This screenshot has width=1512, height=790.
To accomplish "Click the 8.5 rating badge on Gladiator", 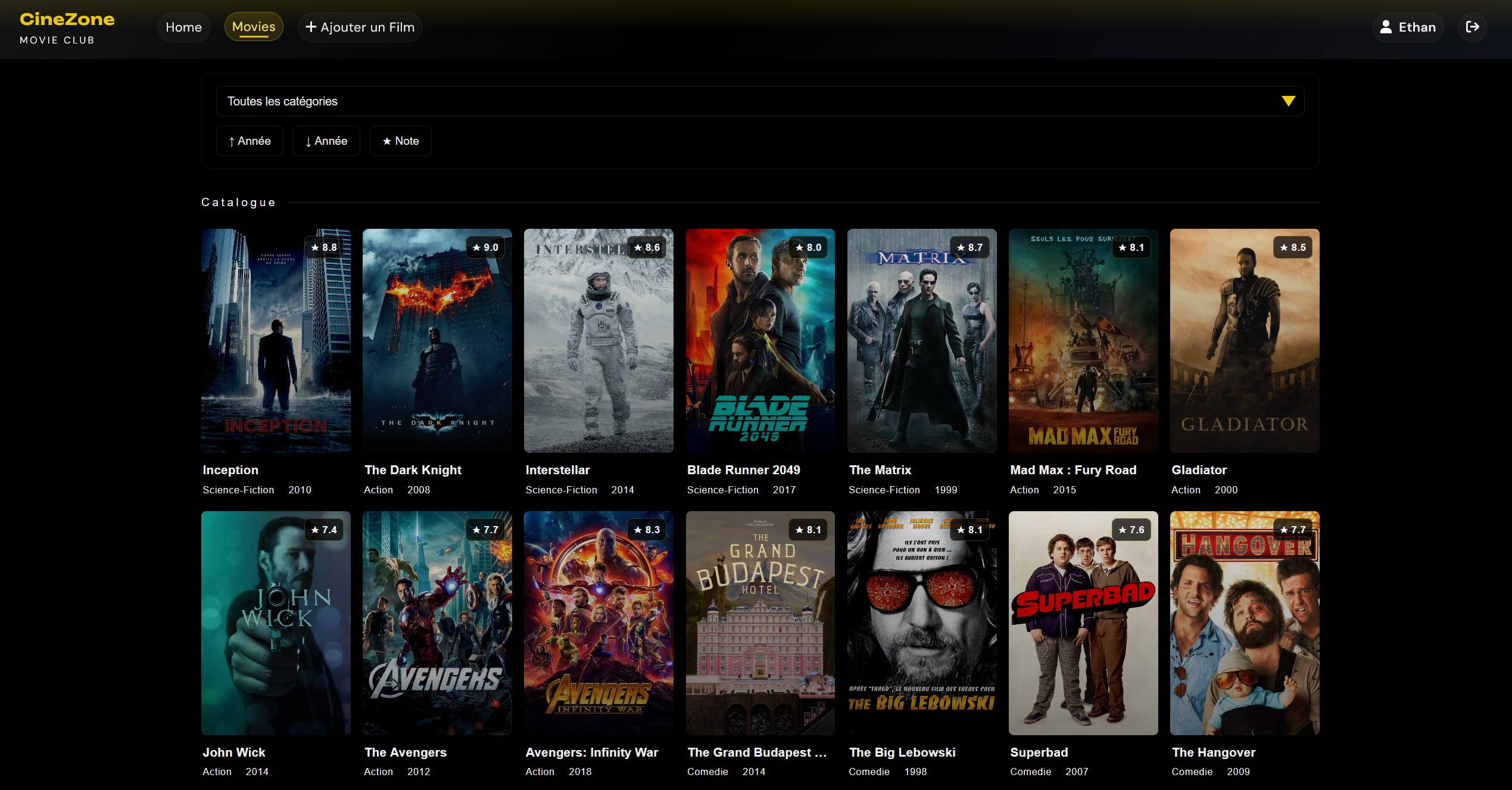I will coord(1293,247).
